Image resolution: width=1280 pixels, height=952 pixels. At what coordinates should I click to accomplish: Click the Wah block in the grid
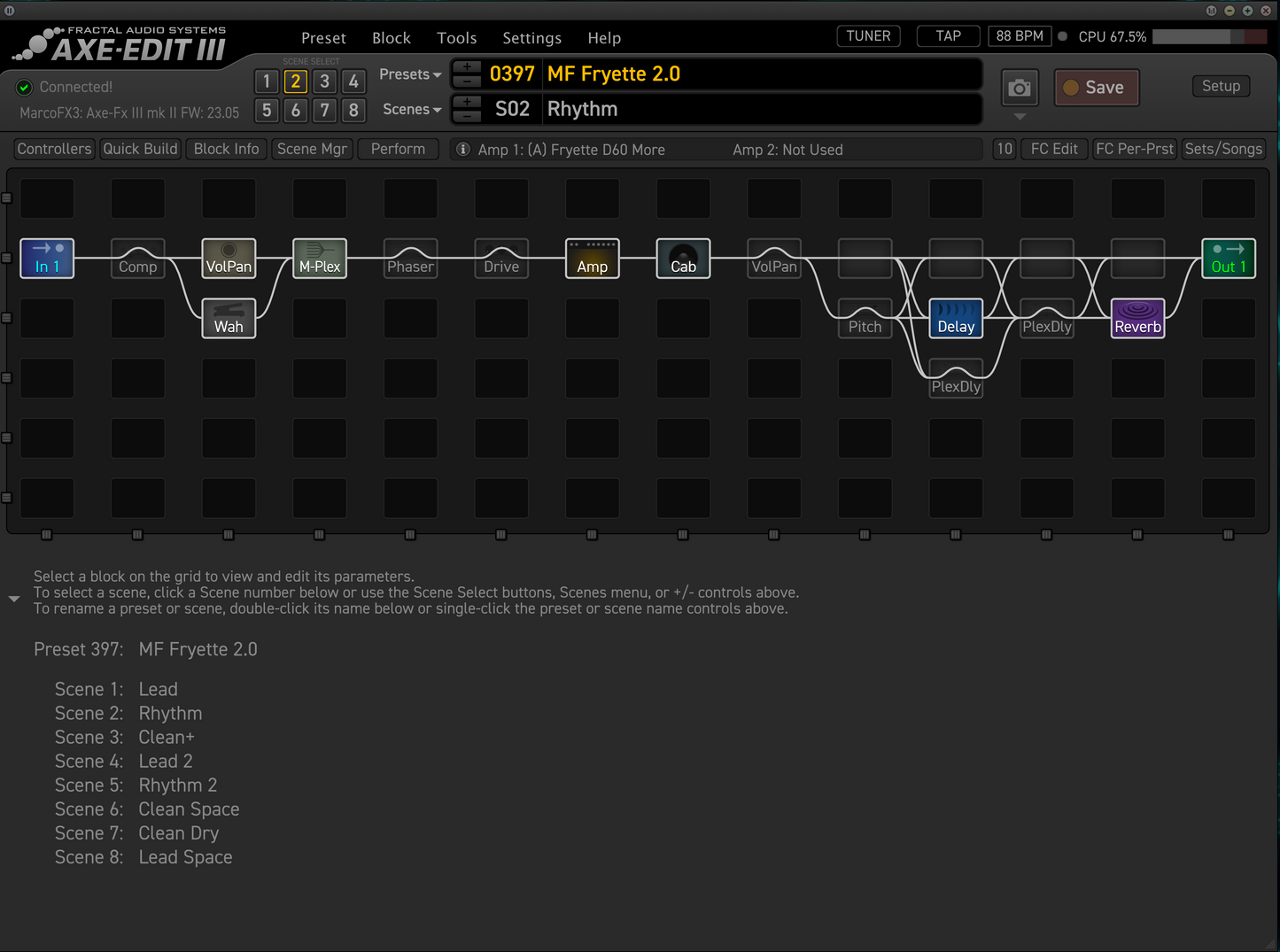tap(228, 318)
